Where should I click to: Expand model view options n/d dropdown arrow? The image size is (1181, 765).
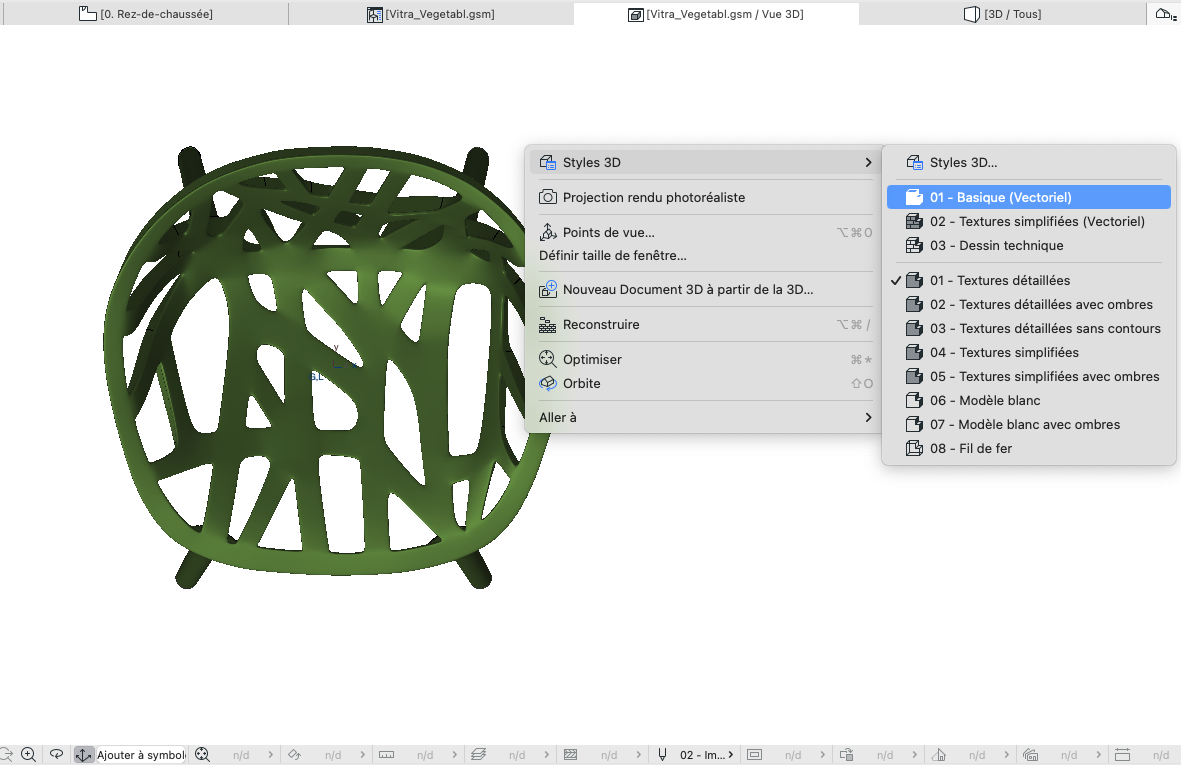point(822,754)
